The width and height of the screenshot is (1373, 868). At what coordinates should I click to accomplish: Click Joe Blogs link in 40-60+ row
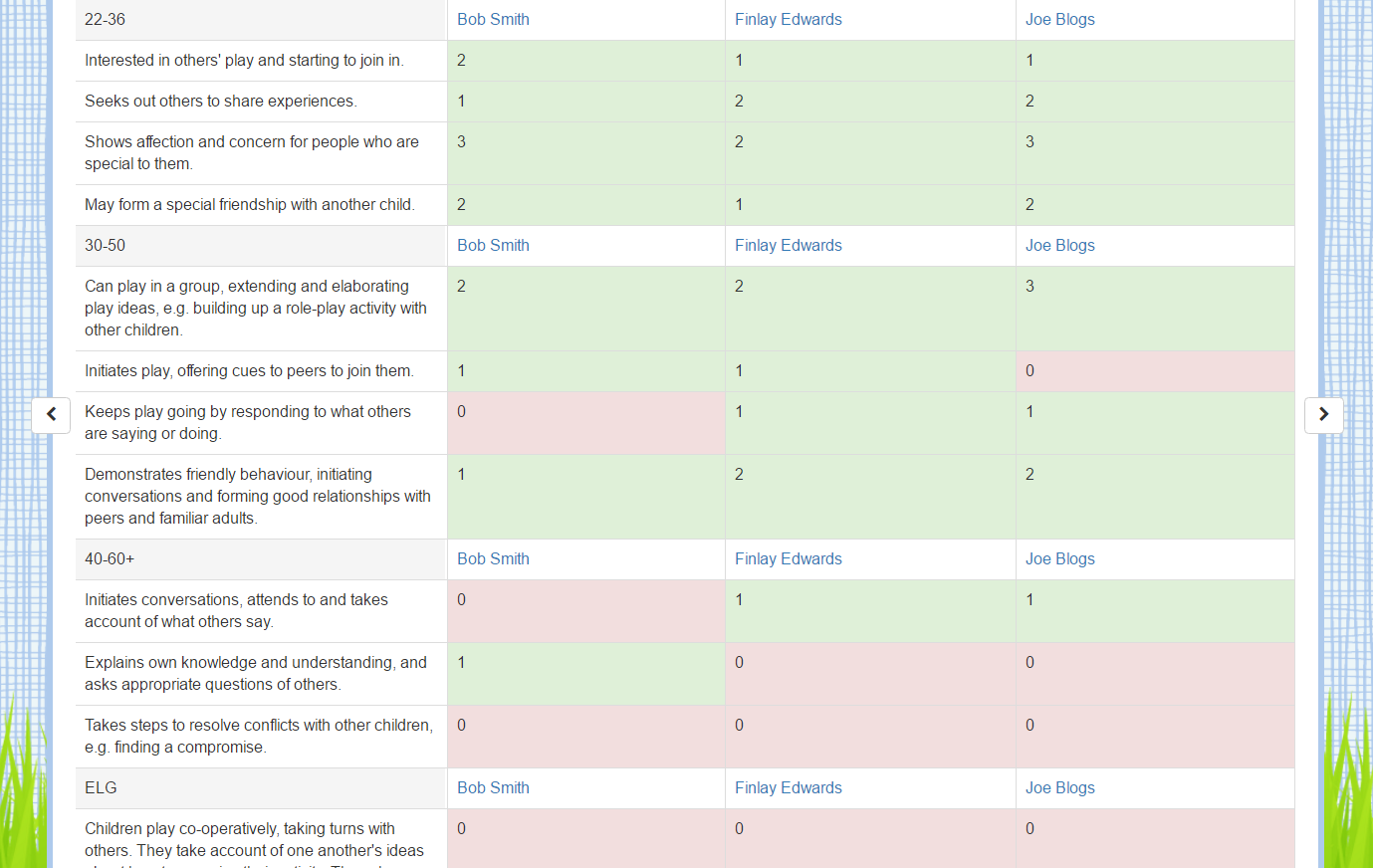1059,559
